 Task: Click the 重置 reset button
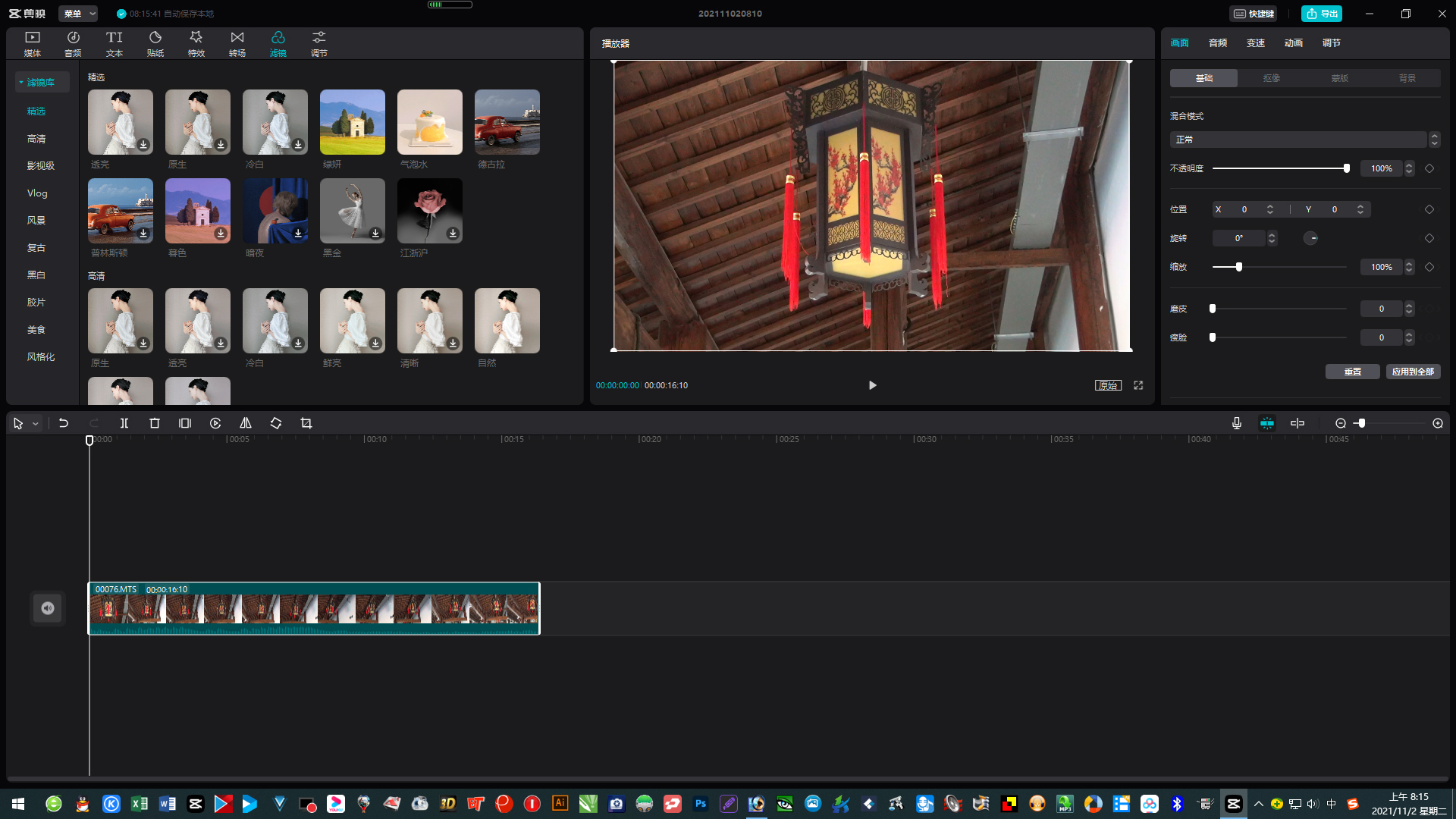click(x=1353, y=372)
